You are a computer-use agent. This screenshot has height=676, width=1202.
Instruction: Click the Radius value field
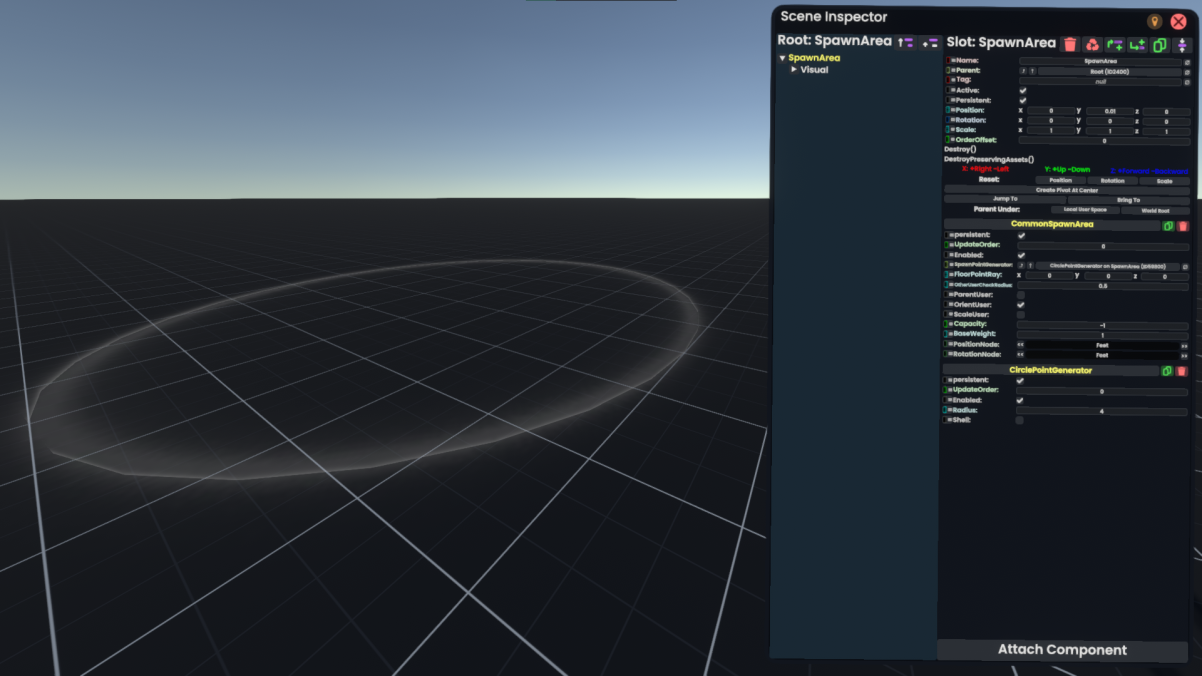[x=1101, y=411]
